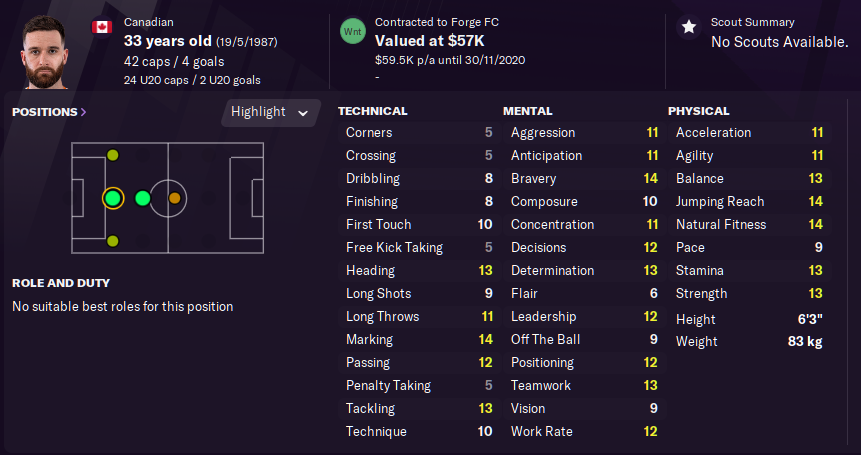This screenshot has height=455, width=861.
Task: Click the Canadian flag icon
Action: [x=102, y=27]
